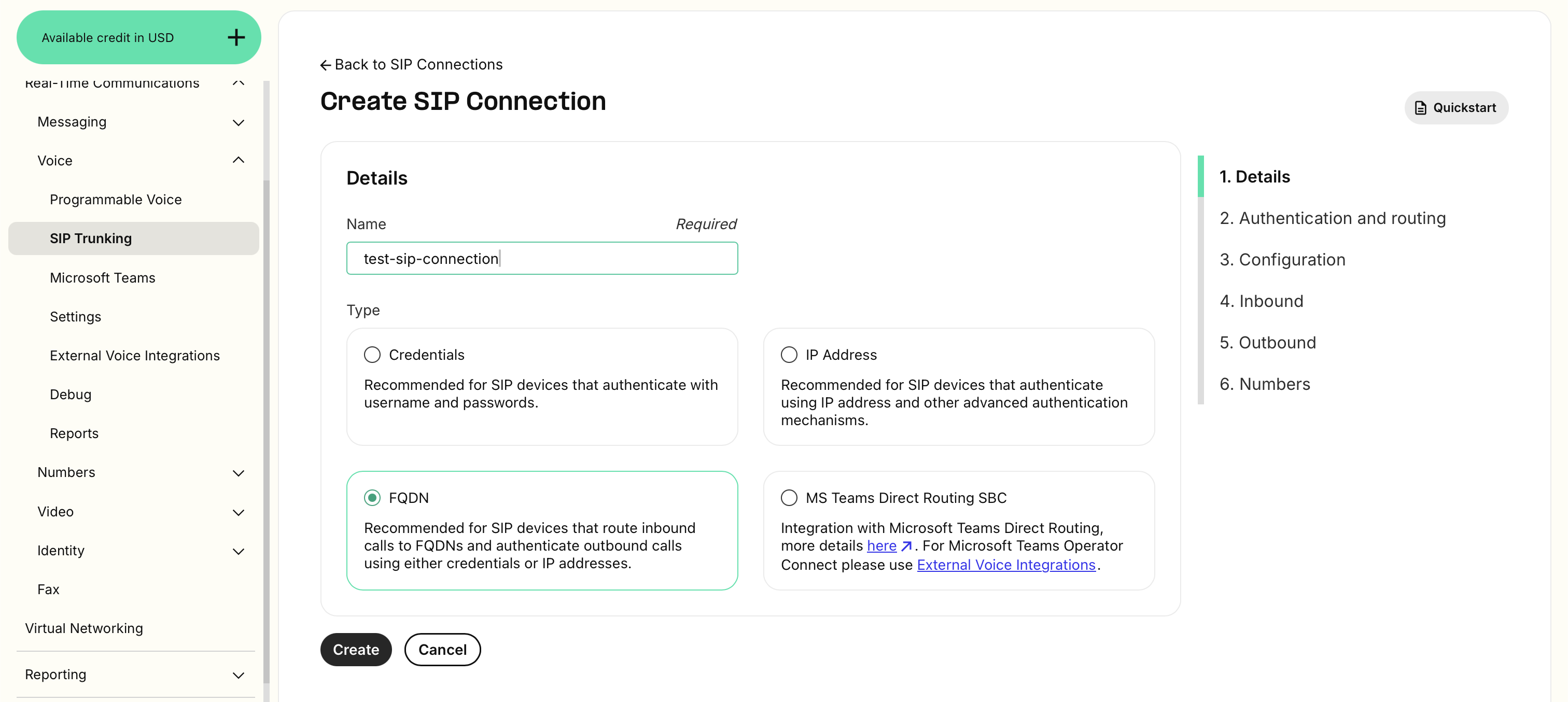
Task: Expand the Reporting section
Action: point(239,675)
